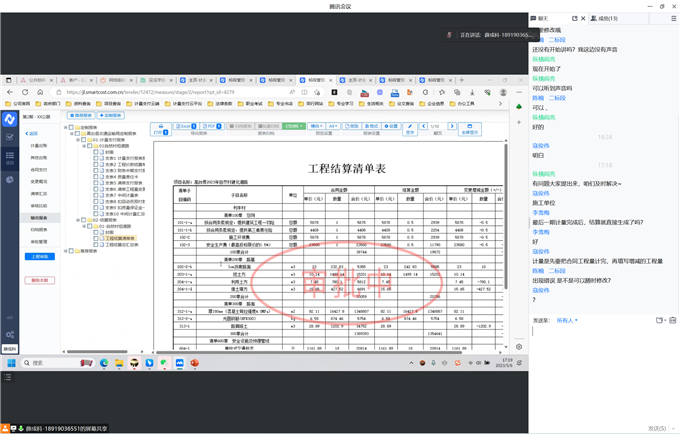Image resolution: width=680 pixels, height=434 pixels.
Task: Export the report as PDF
Action: (x=210, y=127)
